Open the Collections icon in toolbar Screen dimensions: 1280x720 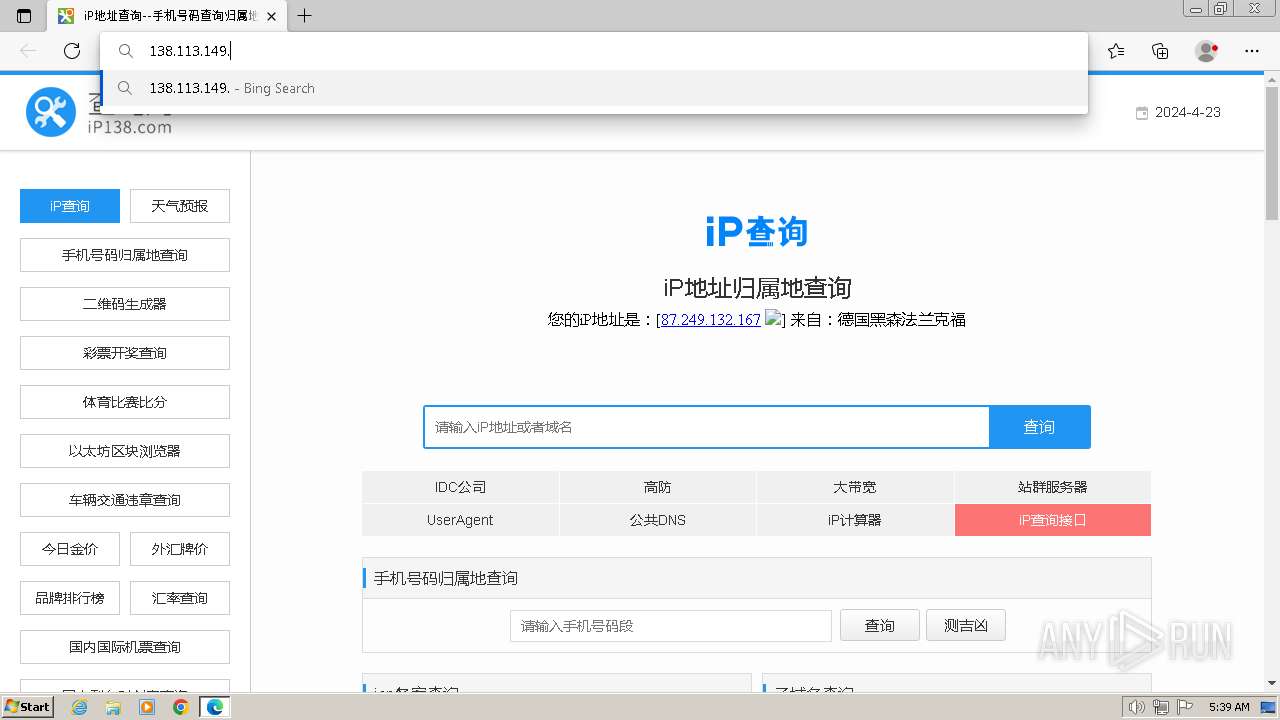[1160, 51]
